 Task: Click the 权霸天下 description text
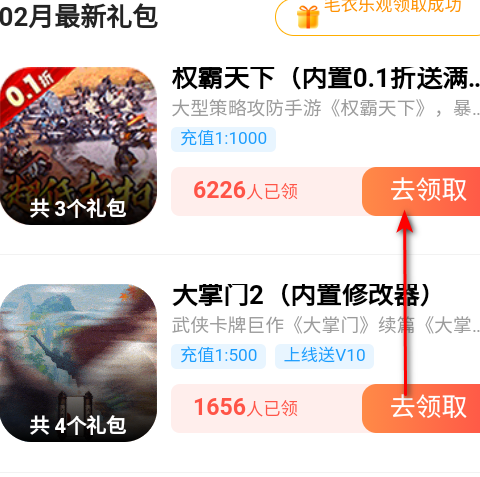coord(326,109)
